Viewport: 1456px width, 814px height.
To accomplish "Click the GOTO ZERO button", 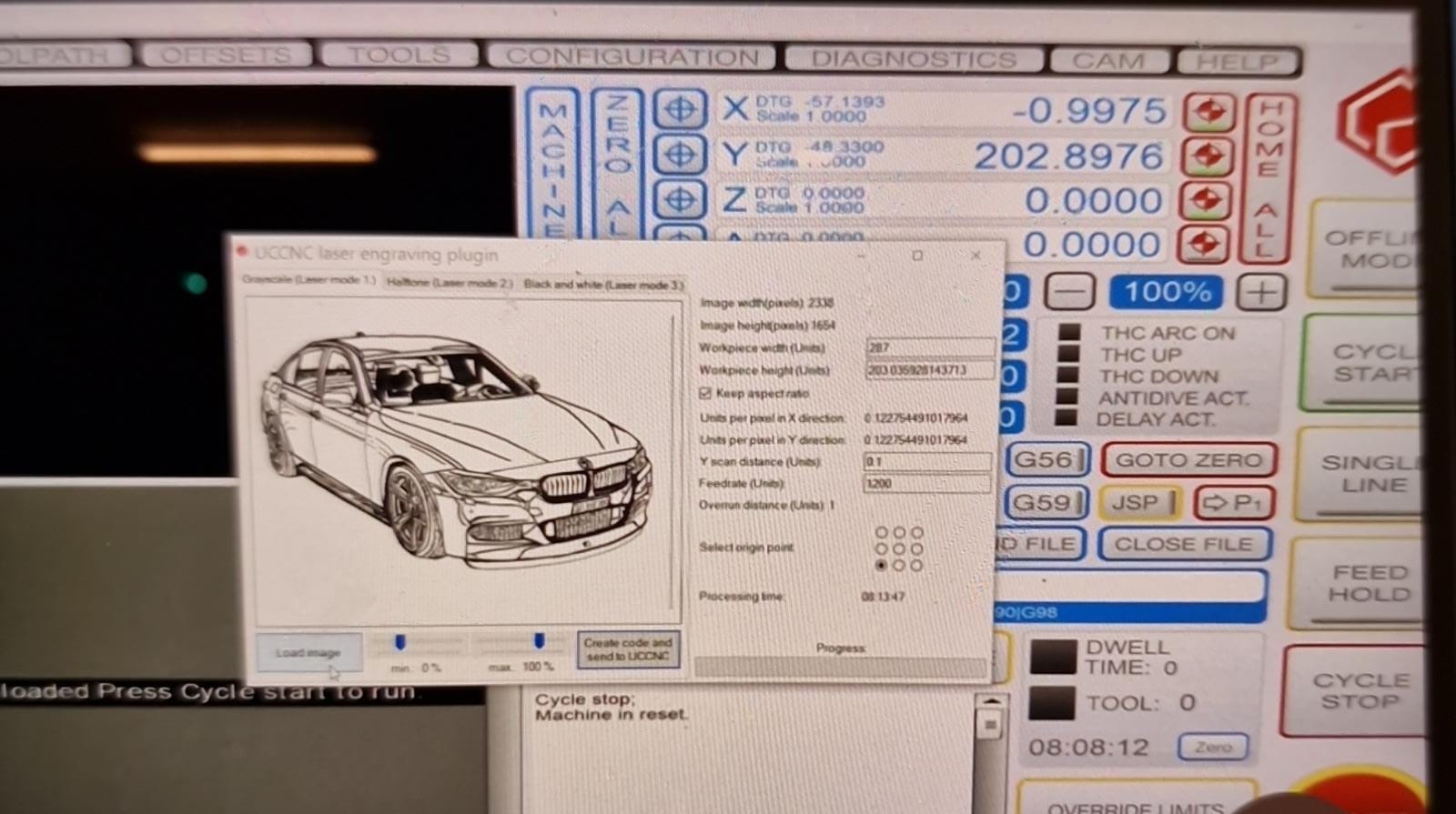I will pyautogui.click(x=1188, y=460).
